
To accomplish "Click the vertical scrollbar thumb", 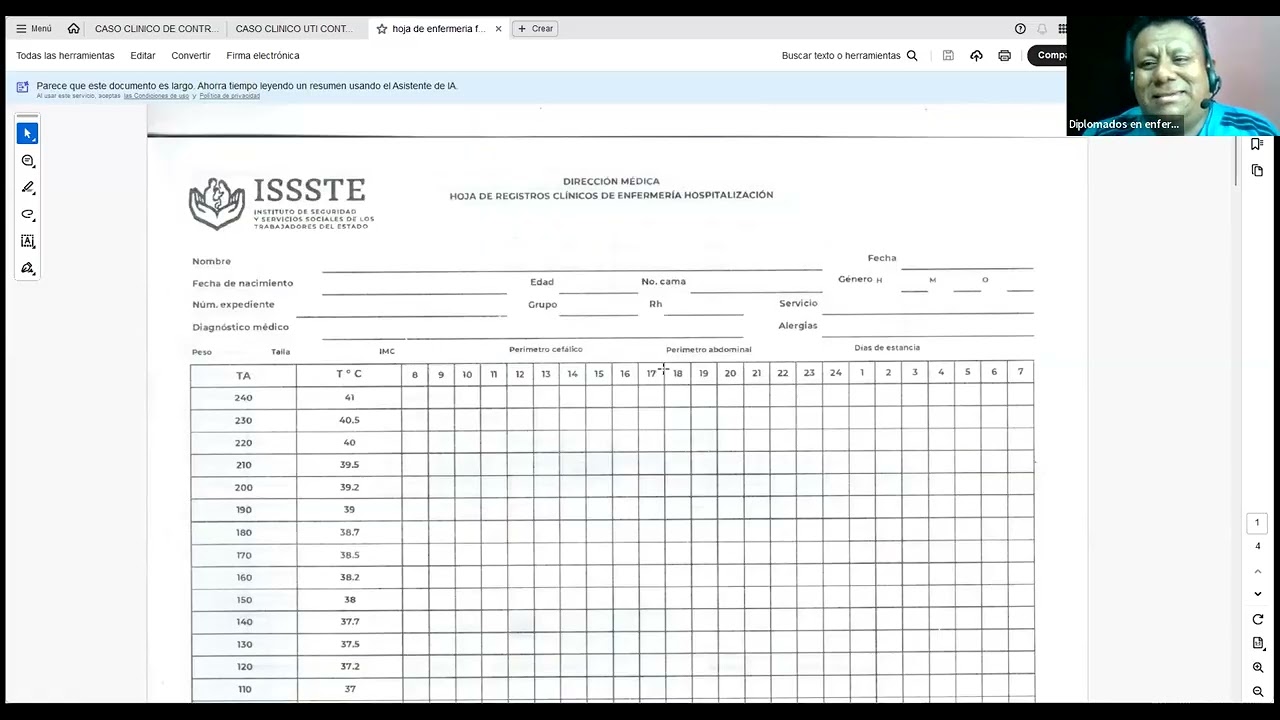I will pos(1237,160).
